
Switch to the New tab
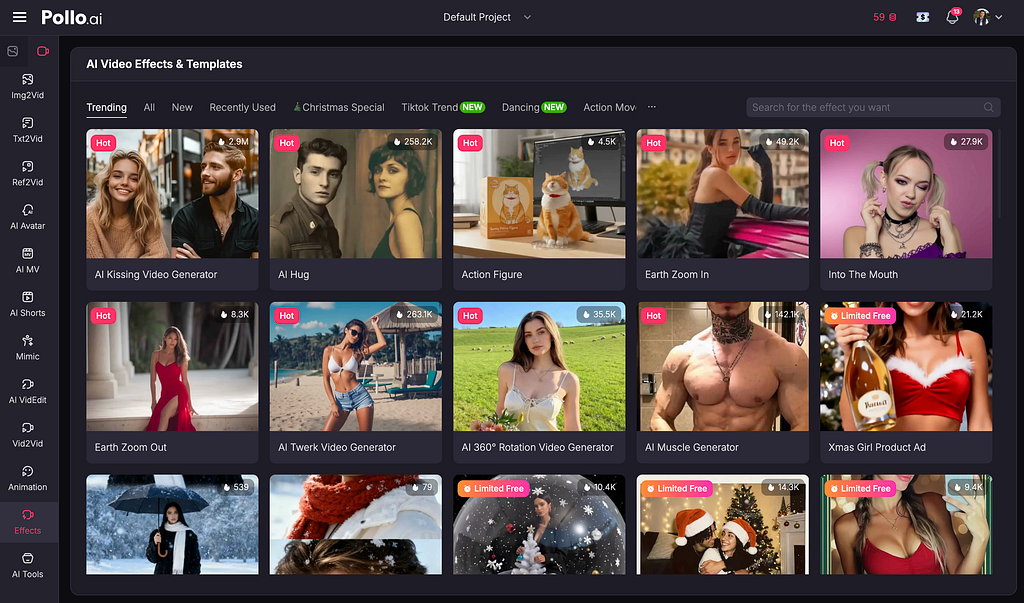(182, 107)
